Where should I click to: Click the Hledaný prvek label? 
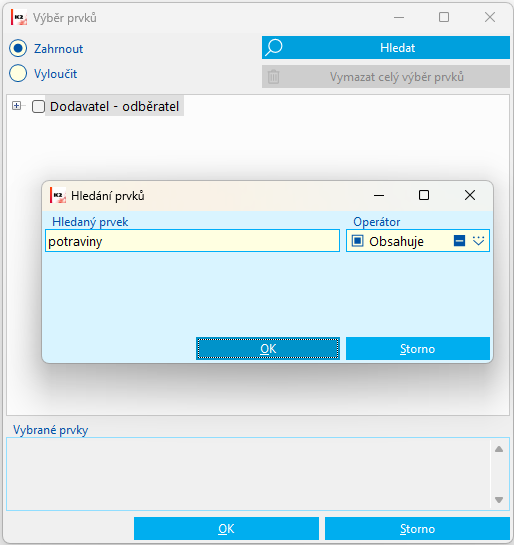(90, 222)
